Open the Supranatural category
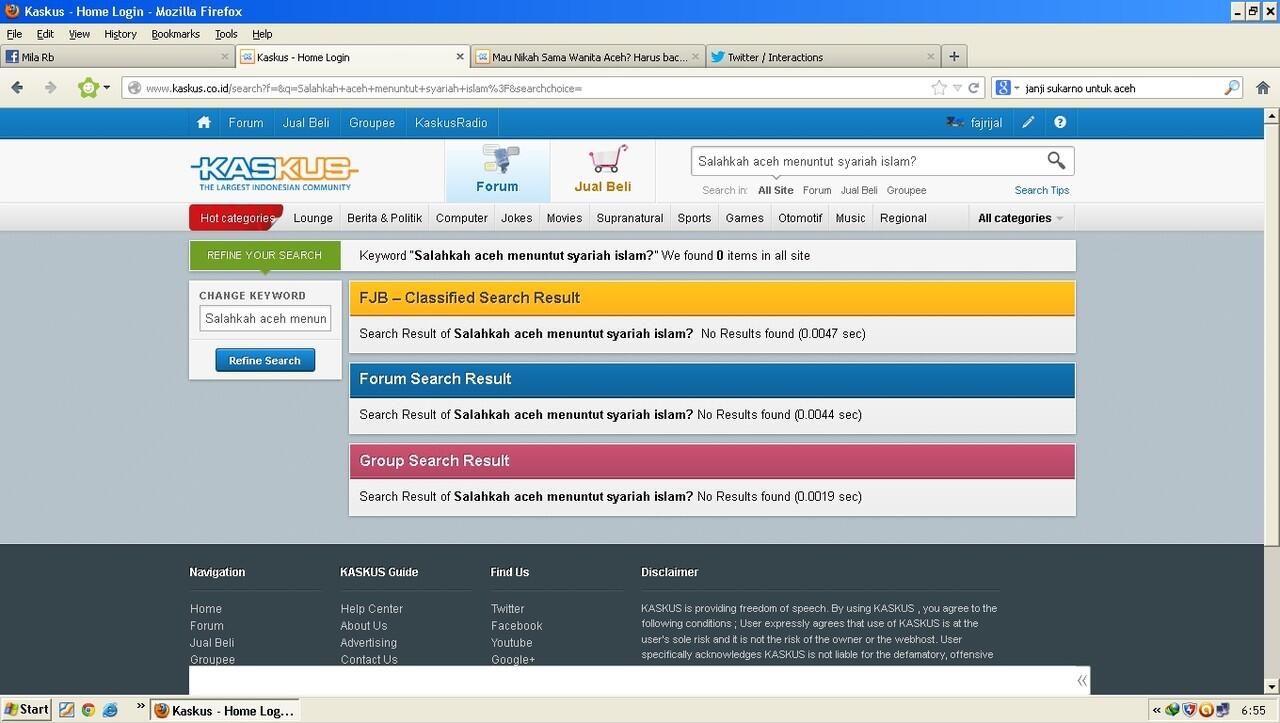This screenshot has width=1280, height=723. pyautogui.click(x=630, y=218)
